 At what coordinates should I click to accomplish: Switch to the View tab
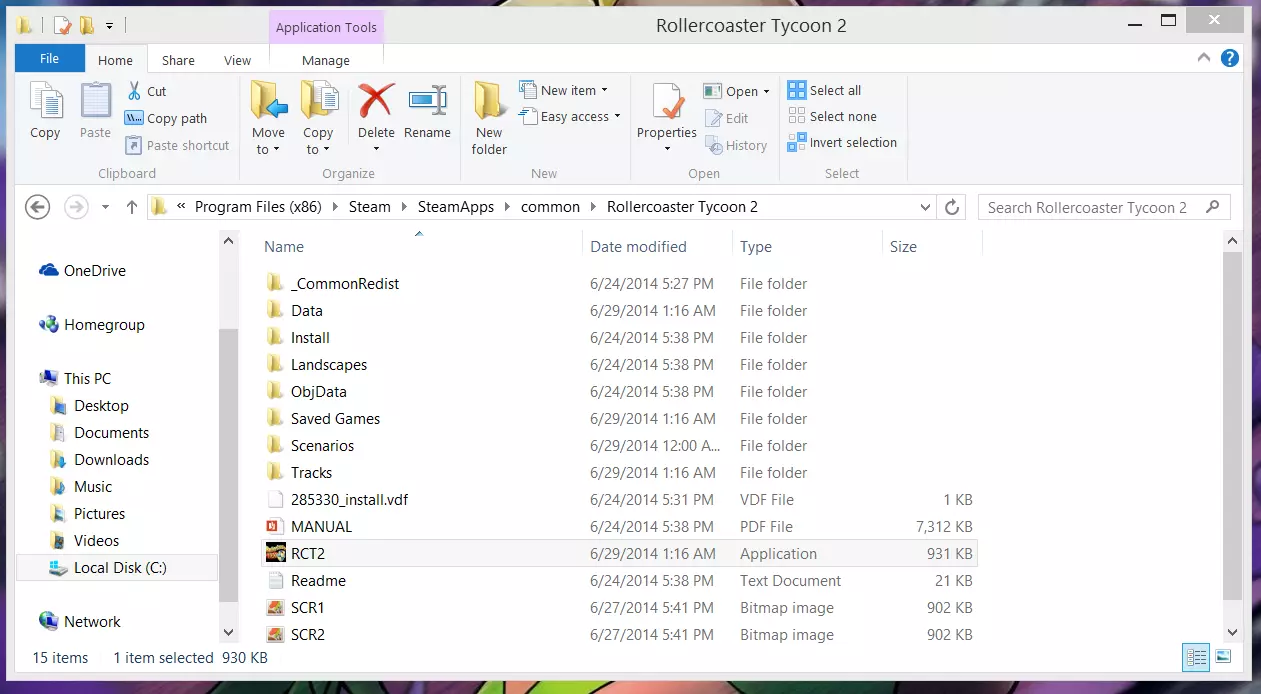pos(237,60)
